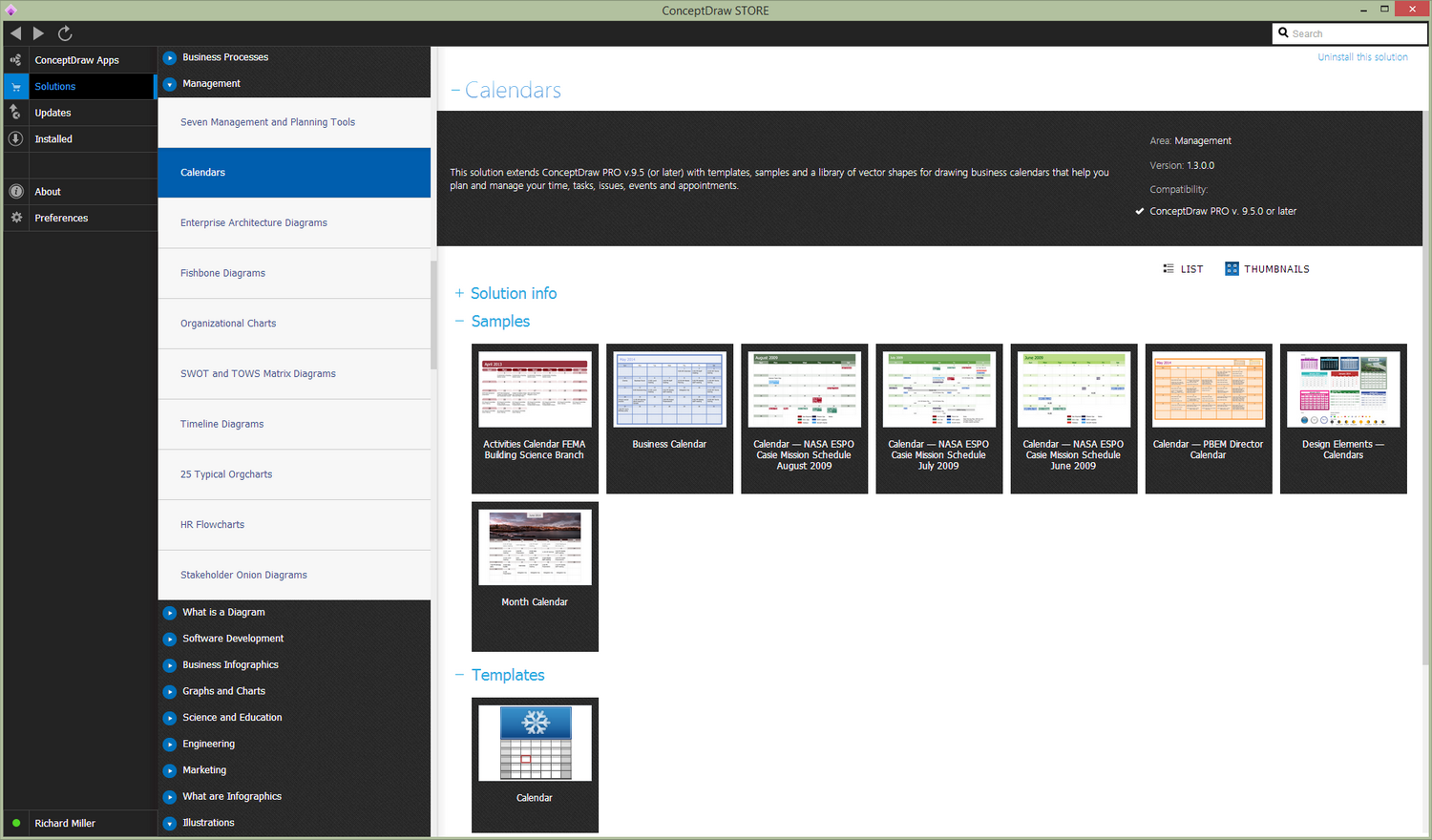1432x840 pixels.
Task: Expand the Engineering category
Action: 170,744
